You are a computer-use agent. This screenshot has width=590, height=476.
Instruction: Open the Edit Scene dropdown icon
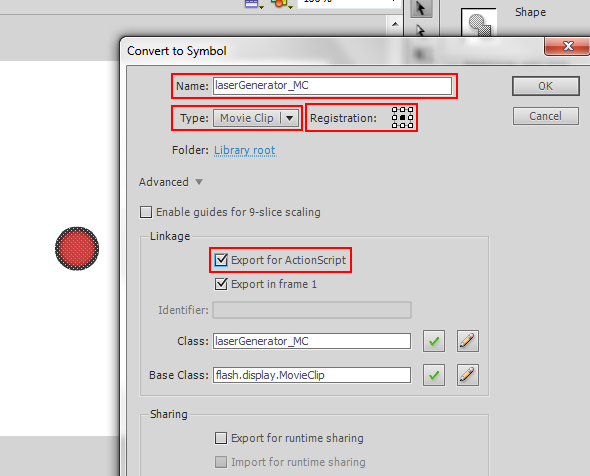pos(253,3)
